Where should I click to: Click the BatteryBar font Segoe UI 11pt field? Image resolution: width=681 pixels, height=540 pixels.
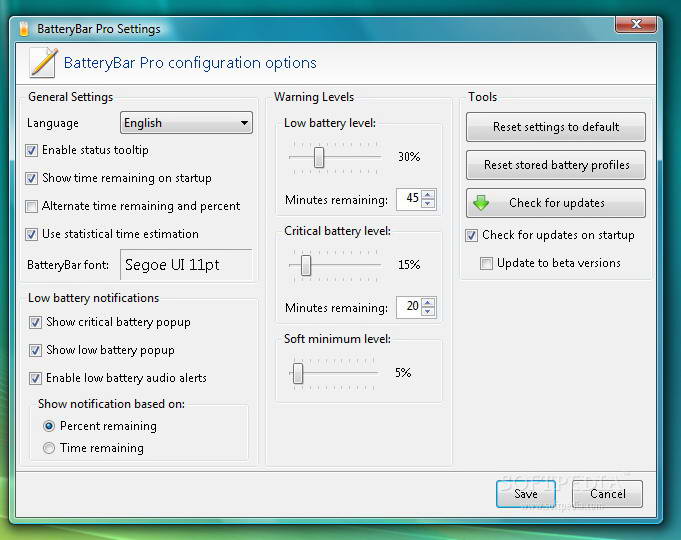(x=186, y=265)
